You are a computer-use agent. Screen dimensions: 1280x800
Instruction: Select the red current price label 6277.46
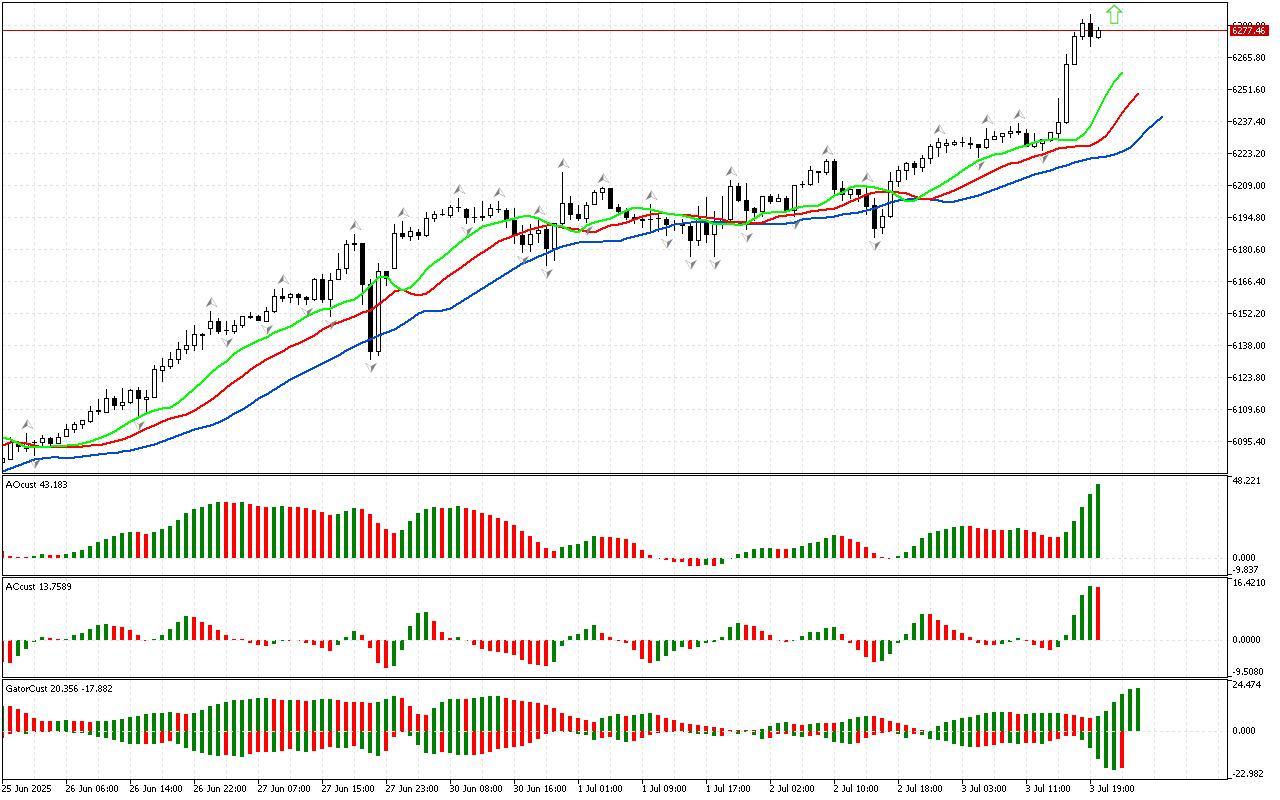(1248, 31)
